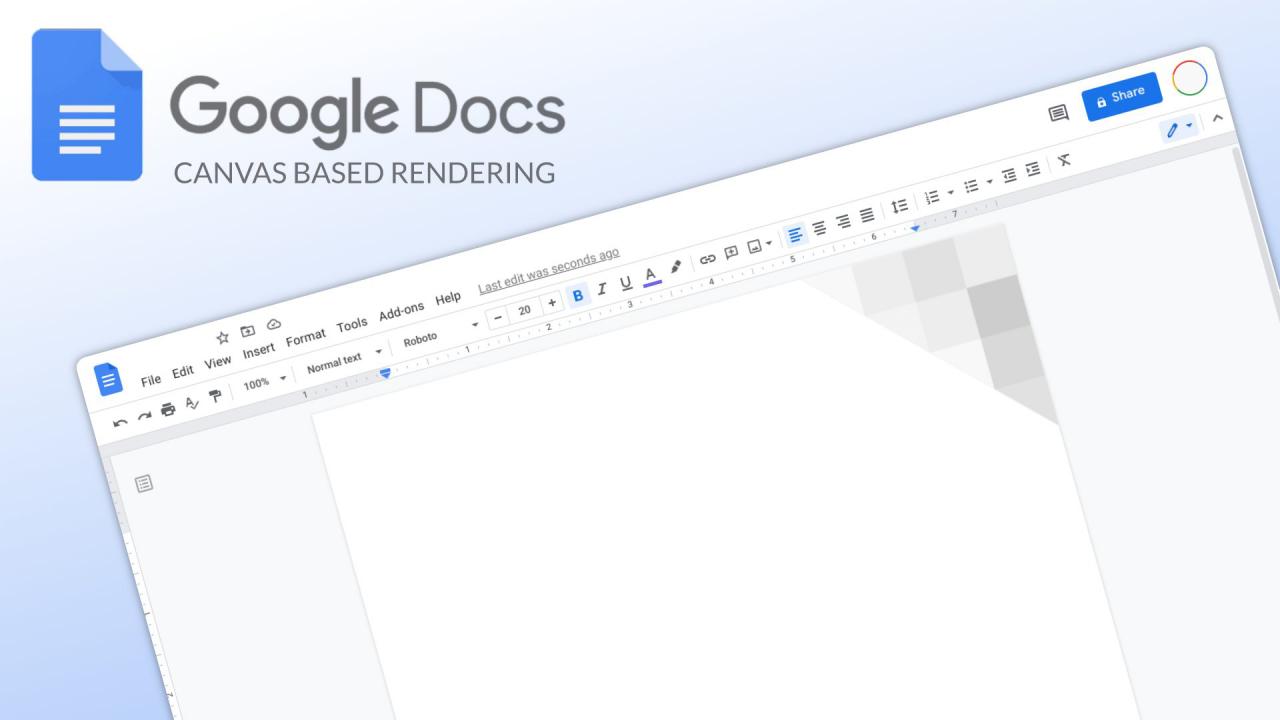The height and width of the screenshot is (720, 1280).
Task: Toggle Underline formatting
Action: pyautogui.click(x=626, y=283)
